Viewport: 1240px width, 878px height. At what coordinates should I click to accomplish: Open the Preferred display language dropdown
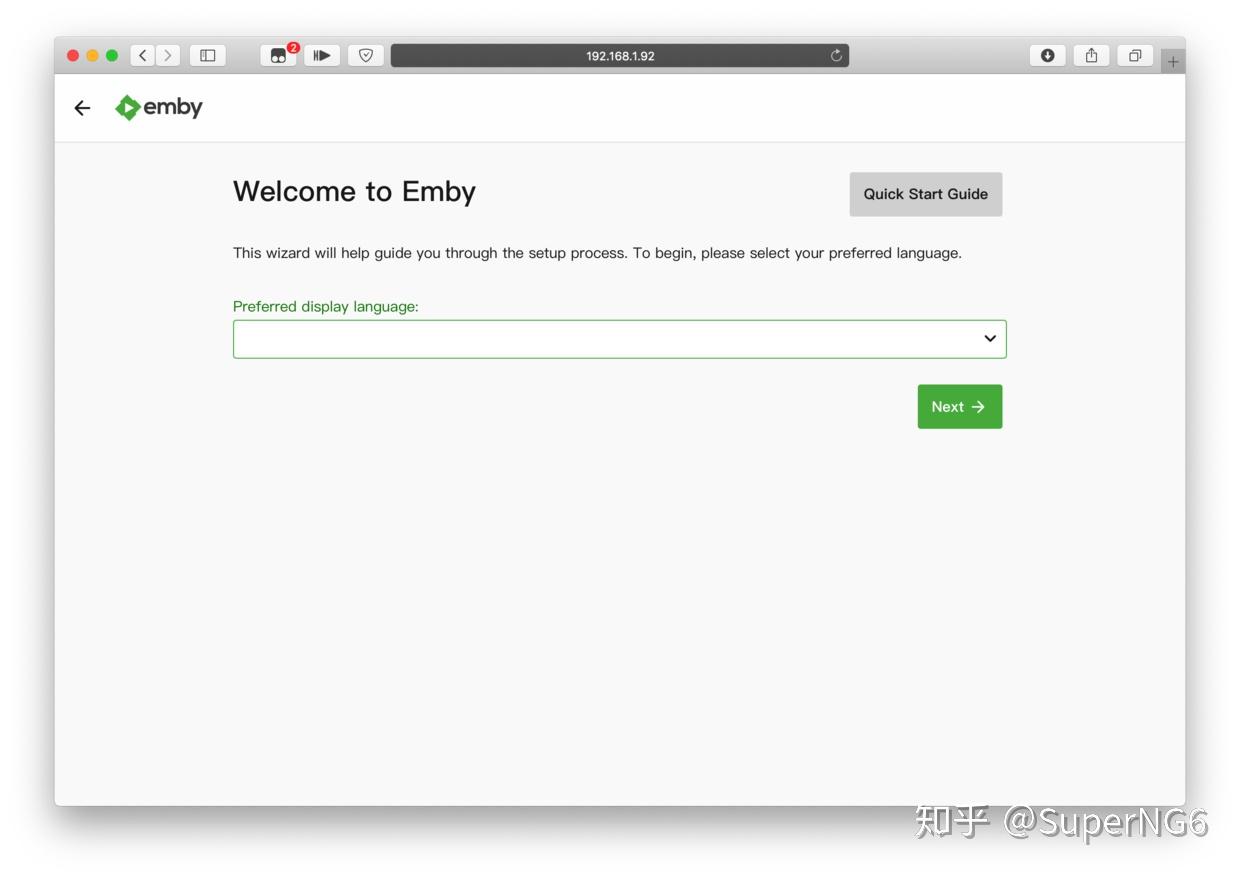[619, 338]
